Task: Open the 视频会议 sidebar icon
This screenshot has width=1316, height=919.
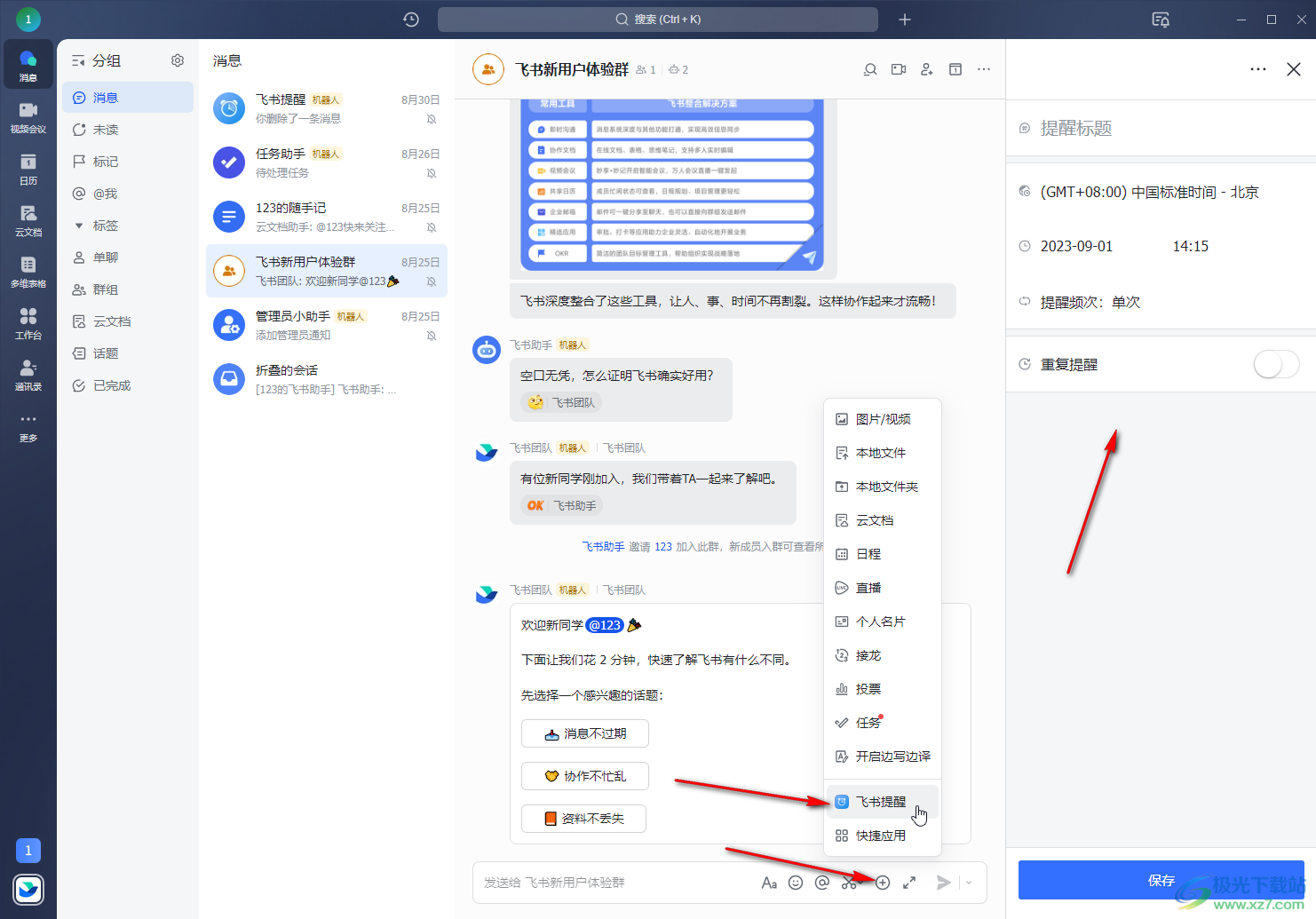Action: (x=28, y=116)
